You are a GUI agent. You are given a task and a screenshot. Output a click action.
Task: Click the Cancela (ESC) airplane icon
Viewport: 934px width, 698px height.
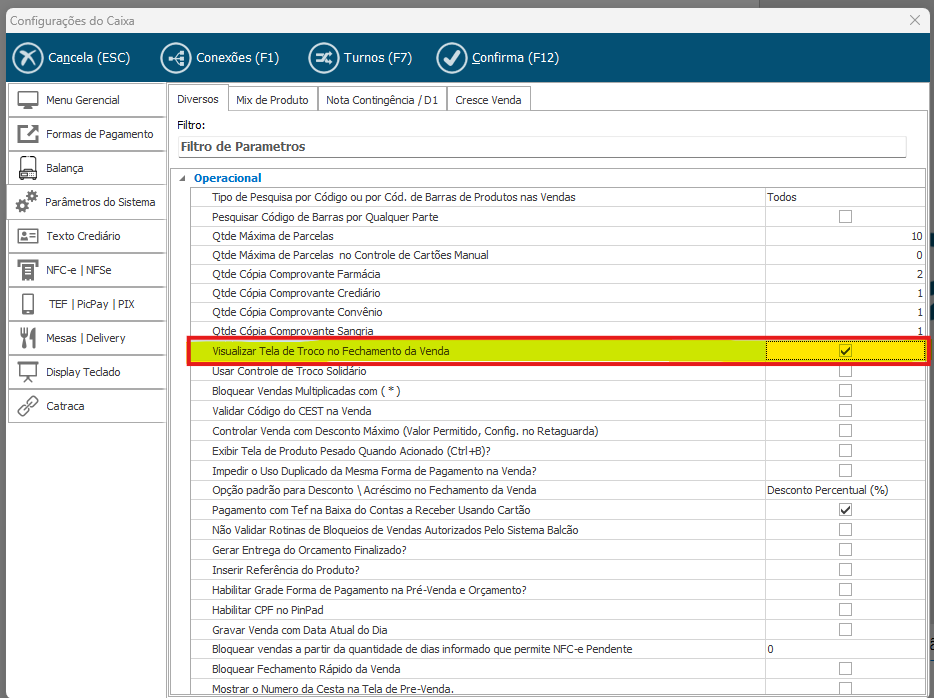click(x=28, y=58)
